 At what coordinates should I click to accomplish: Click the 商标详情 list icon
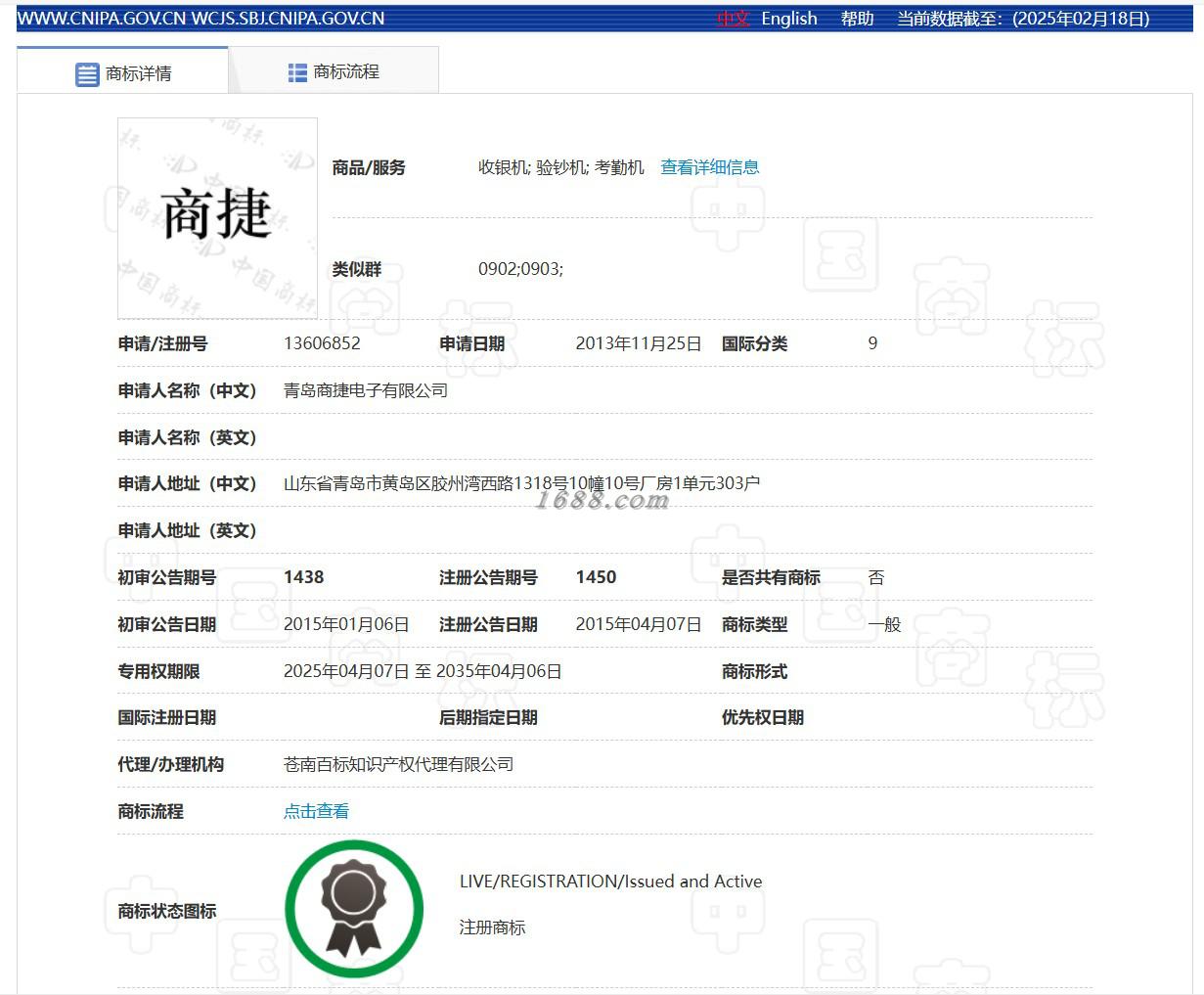tap(87, 74)
